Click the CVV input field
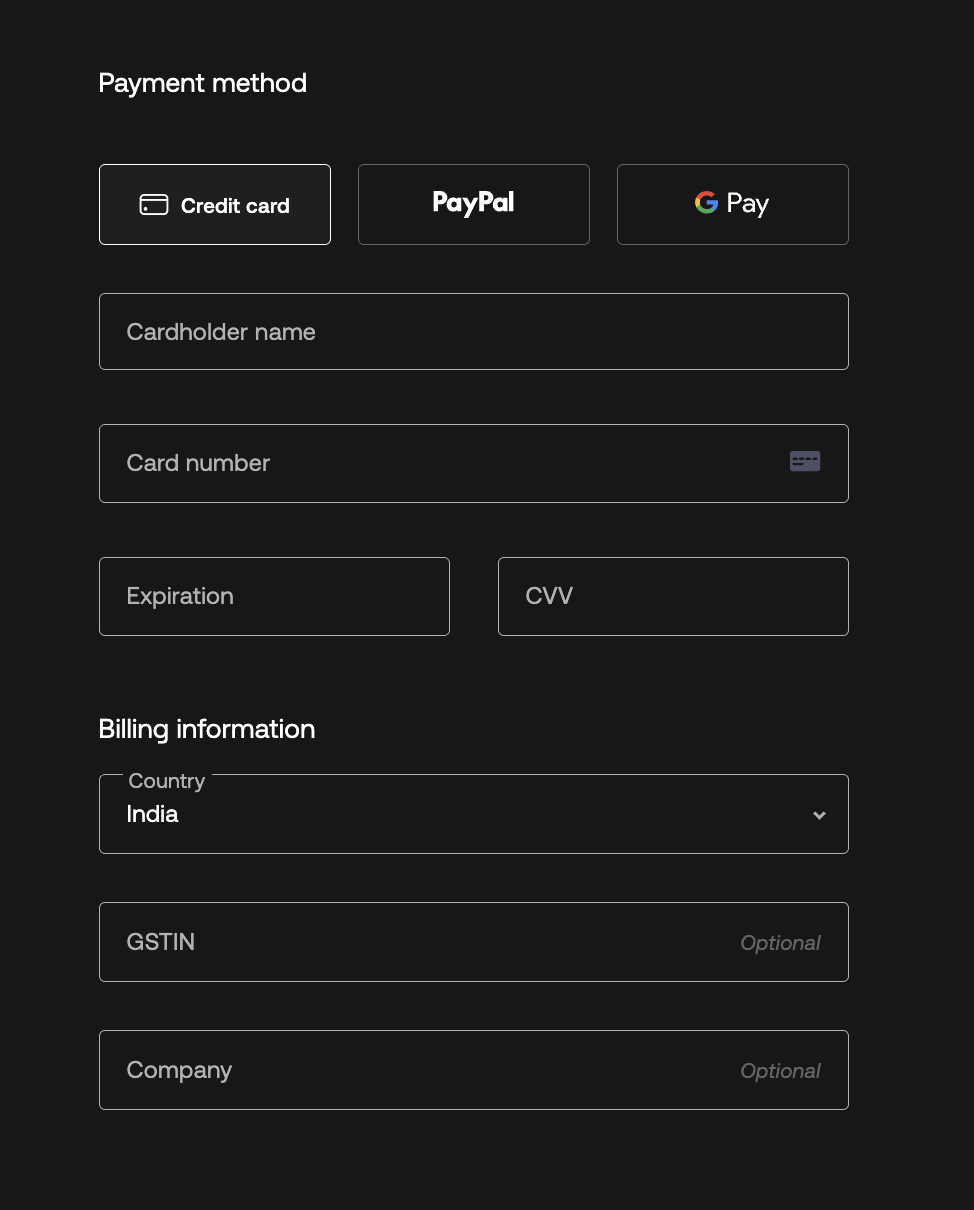 pyautogui.click(x=672, y=596)
